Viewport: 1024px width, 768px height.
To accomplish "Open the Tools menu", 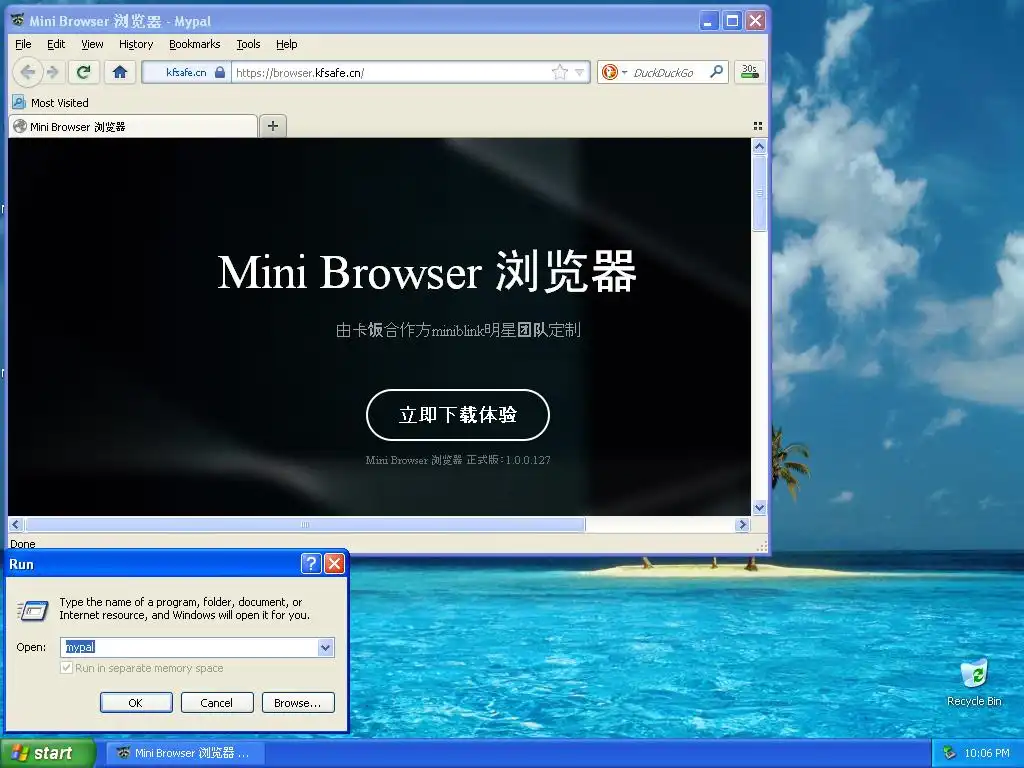I will pos(248,44).
